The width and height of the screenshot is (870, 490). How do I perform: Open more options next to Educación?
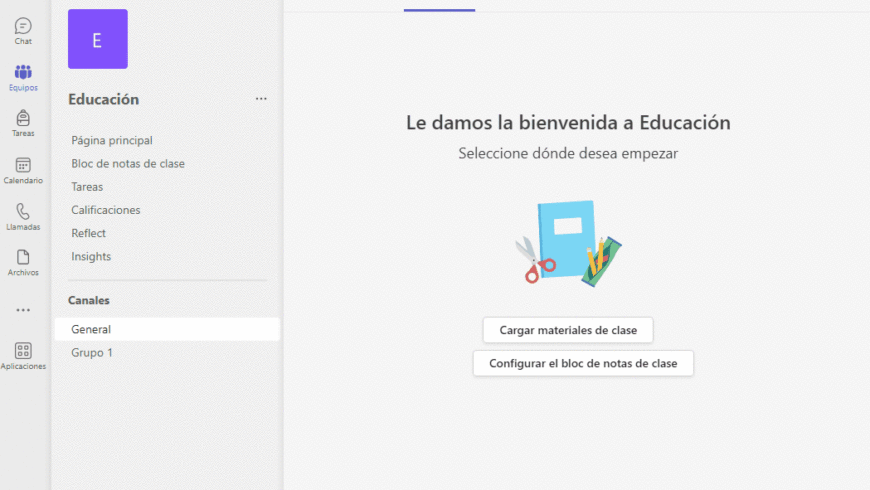point(261,99)
